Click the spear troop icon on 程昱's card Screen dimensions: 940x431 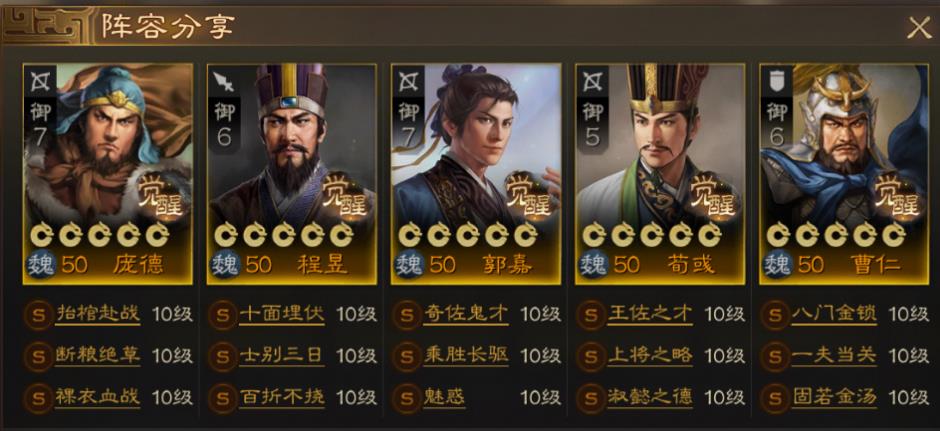[225, 82]
